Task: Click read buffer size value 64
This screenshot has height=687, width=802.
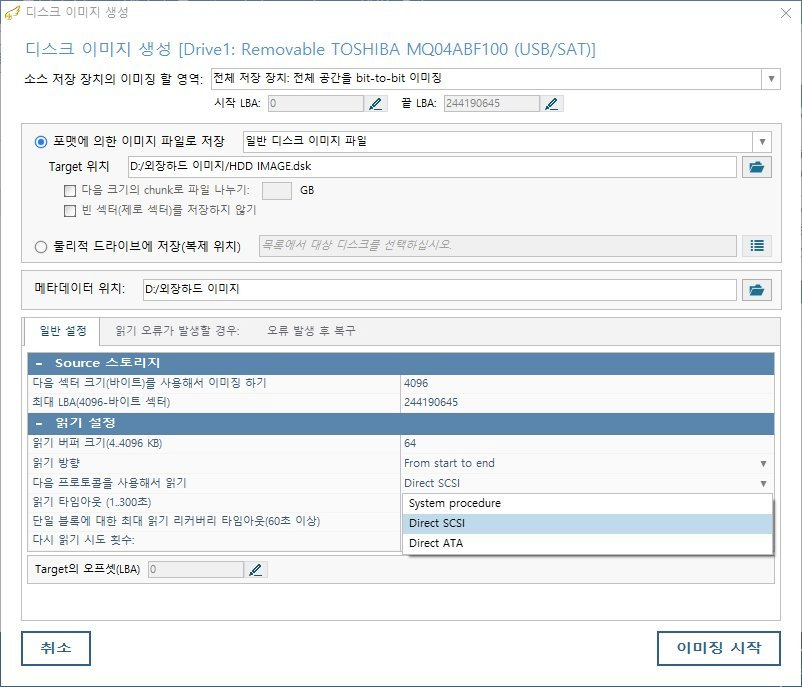Action: coord(410,444)
